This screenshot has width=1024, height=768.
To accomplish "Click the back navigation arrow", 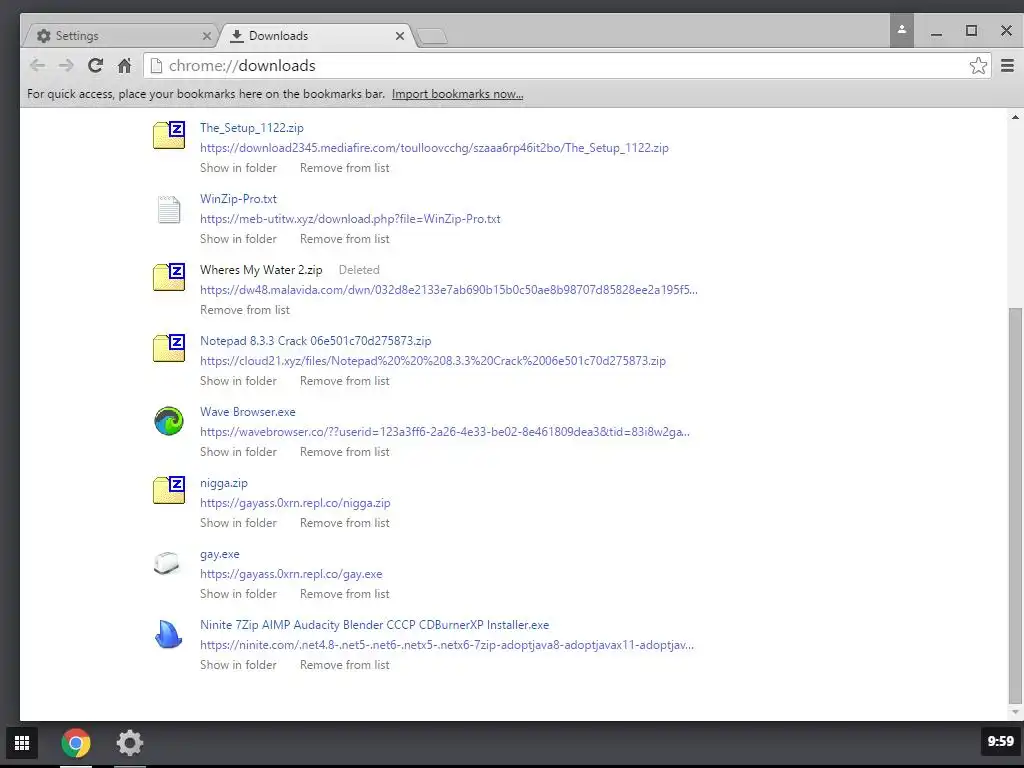I will 37,65.
